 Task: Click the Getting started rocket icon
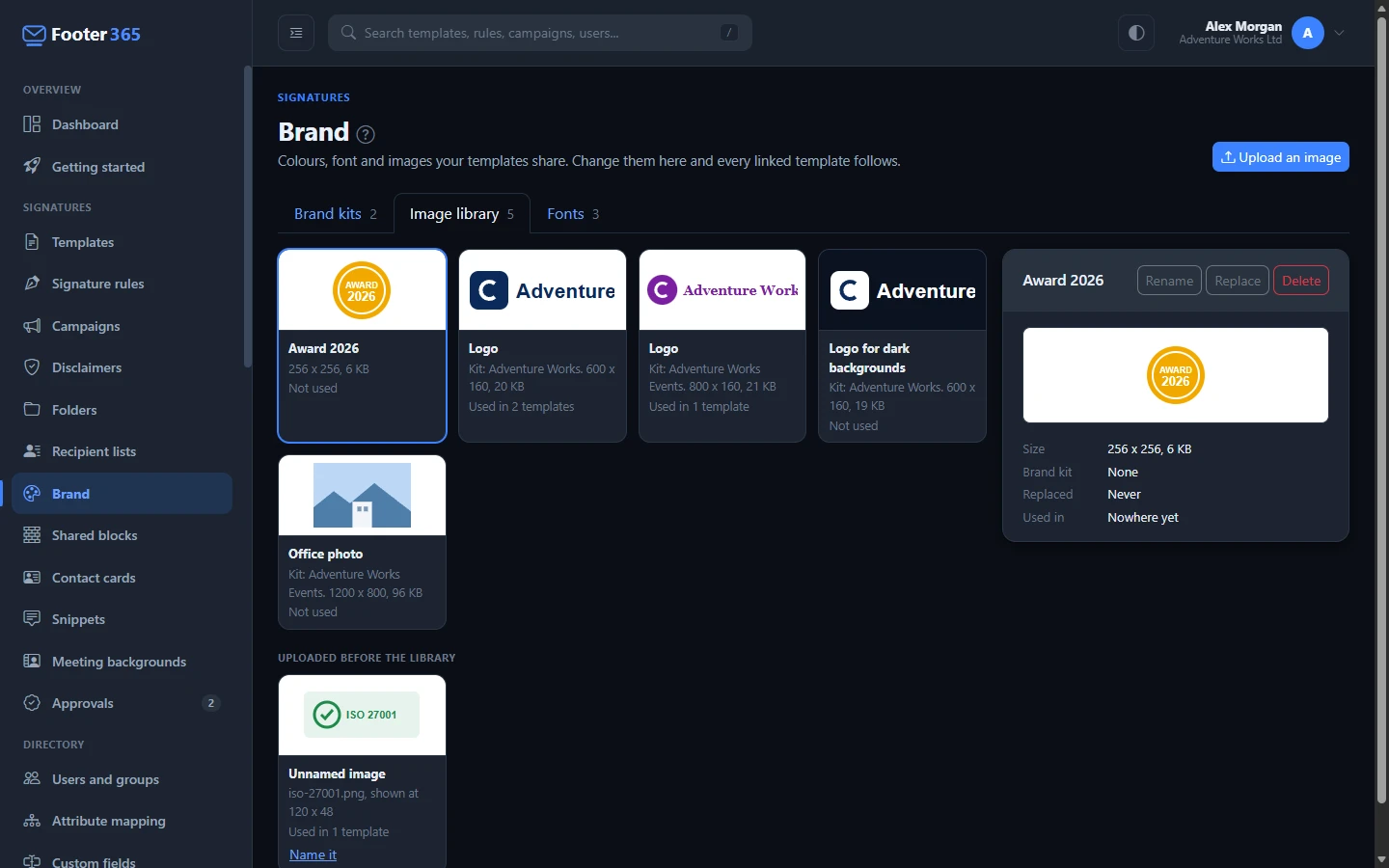pos(32,166)
